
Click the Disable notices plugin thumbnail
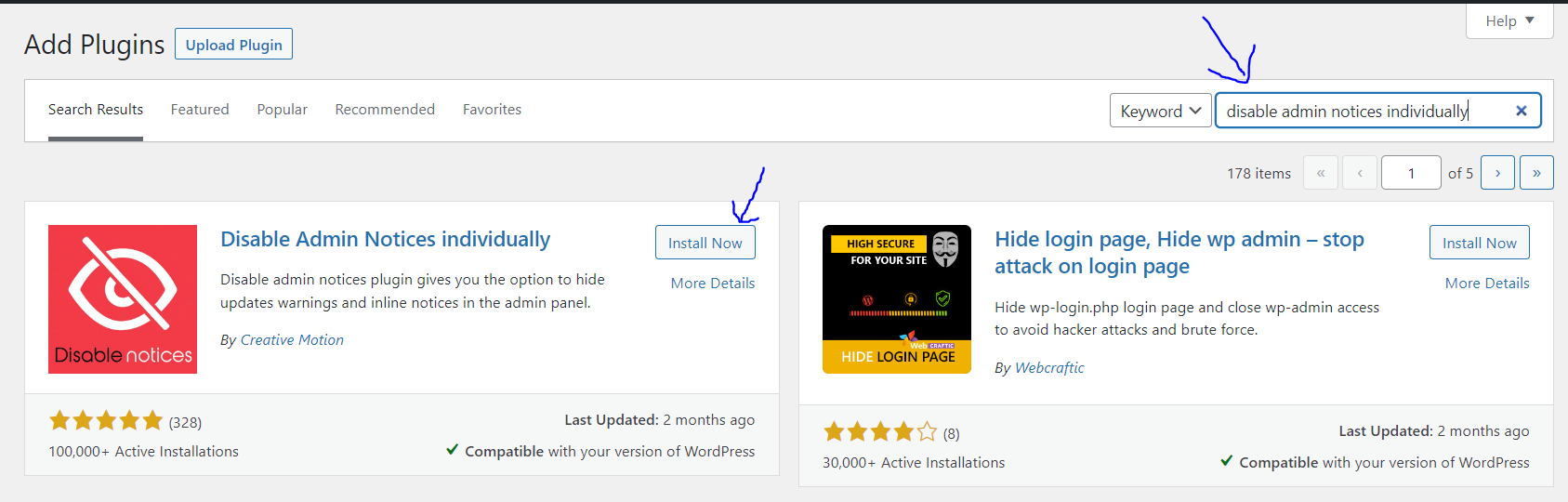point(123,299)
